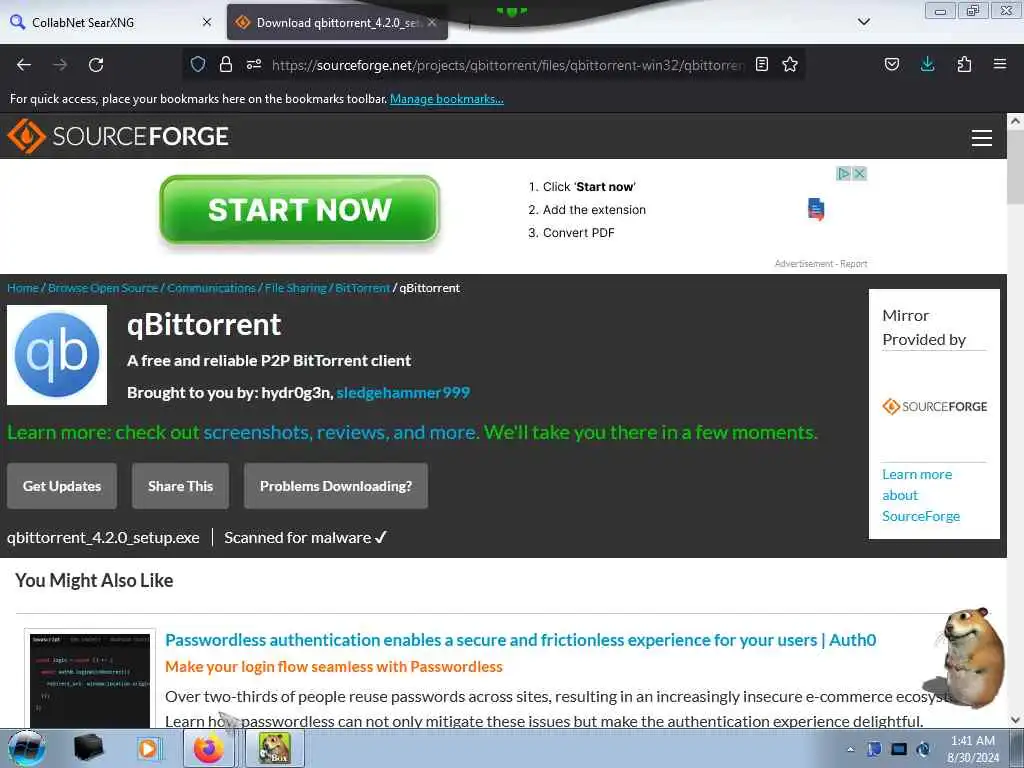Open sledgehammer999 user profile link

click(403, 392)
